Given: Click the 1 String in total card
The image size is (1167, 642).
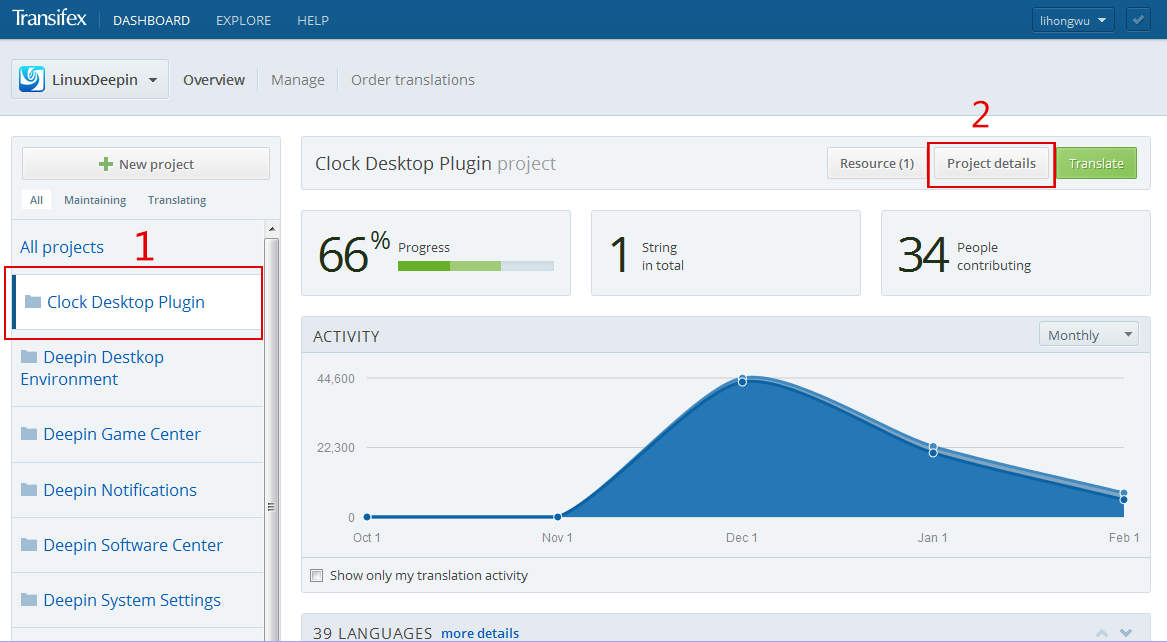Looking at the screenshot, I should coord(726,253).
